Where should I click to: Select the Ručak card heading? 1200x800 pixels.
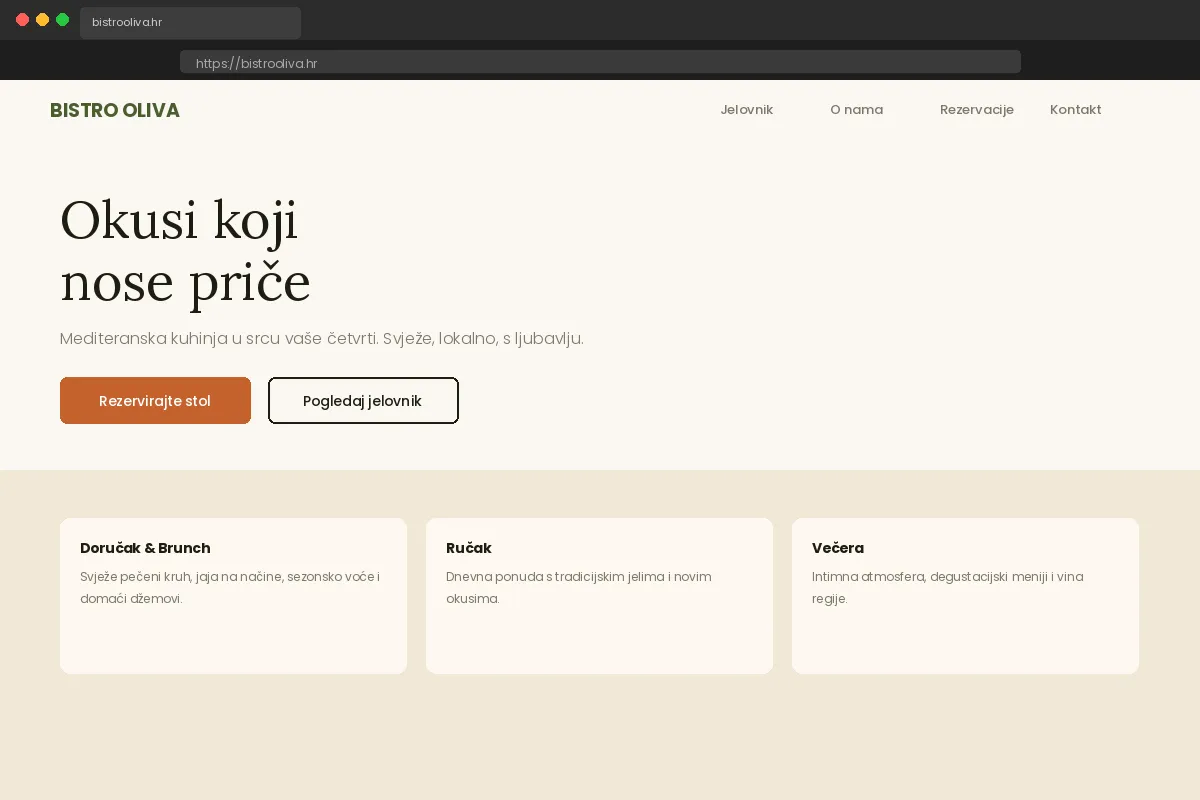point(468,548)
